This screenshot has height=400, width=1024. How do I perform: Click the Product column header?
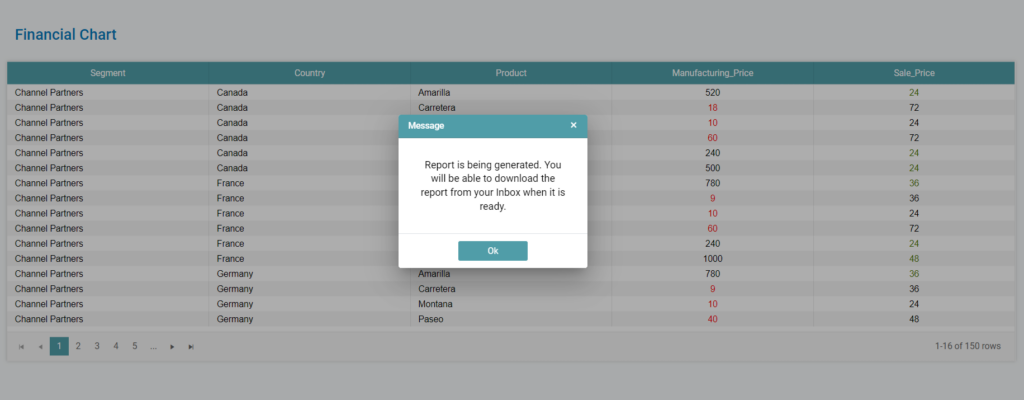tap(511, 73)
